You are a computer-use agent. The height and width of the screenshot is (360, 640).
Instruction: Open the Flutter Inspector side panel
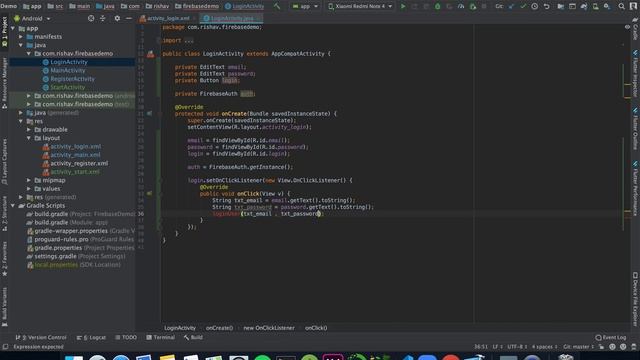(x=635, y=74)
